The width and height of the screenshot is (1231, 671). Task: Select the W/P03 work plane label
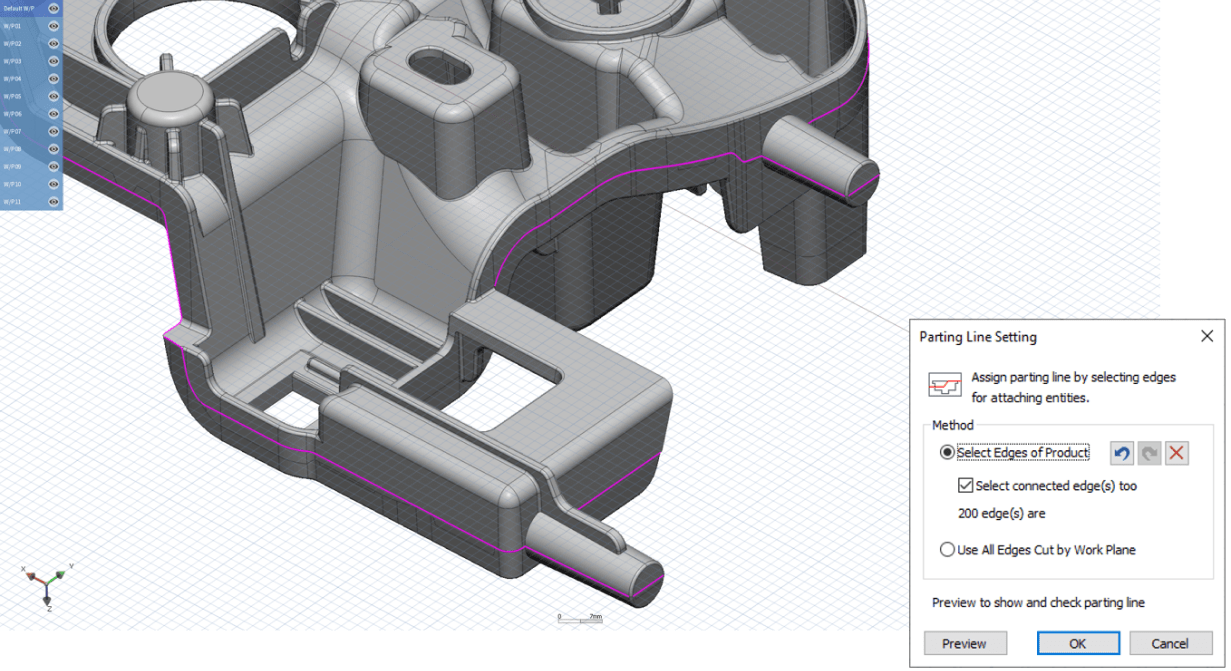pyautogui.click(x=12, y=61)
